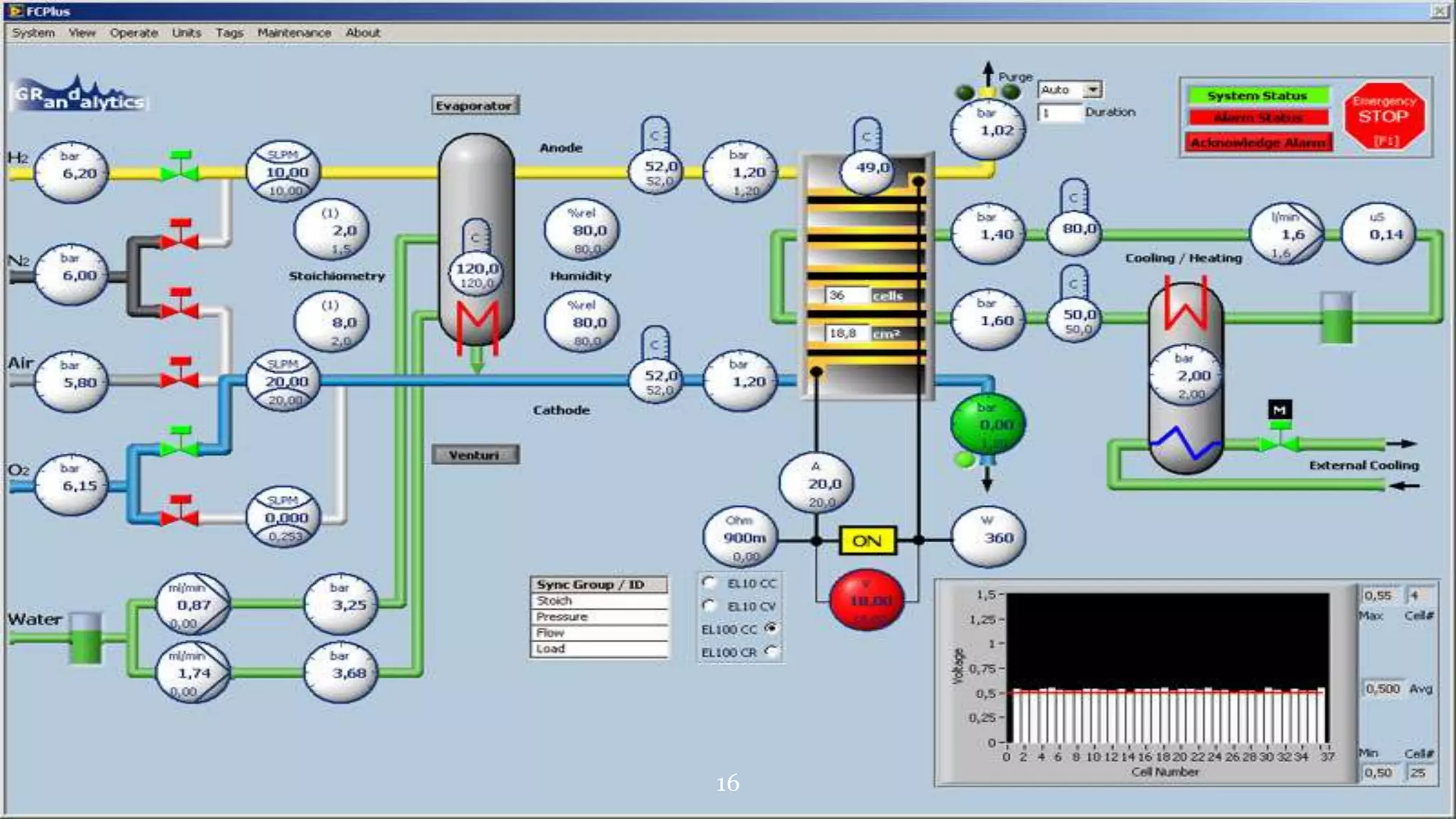Click the red voltage indicator gauge
The image size is (1456, 819).
point(867,601)
